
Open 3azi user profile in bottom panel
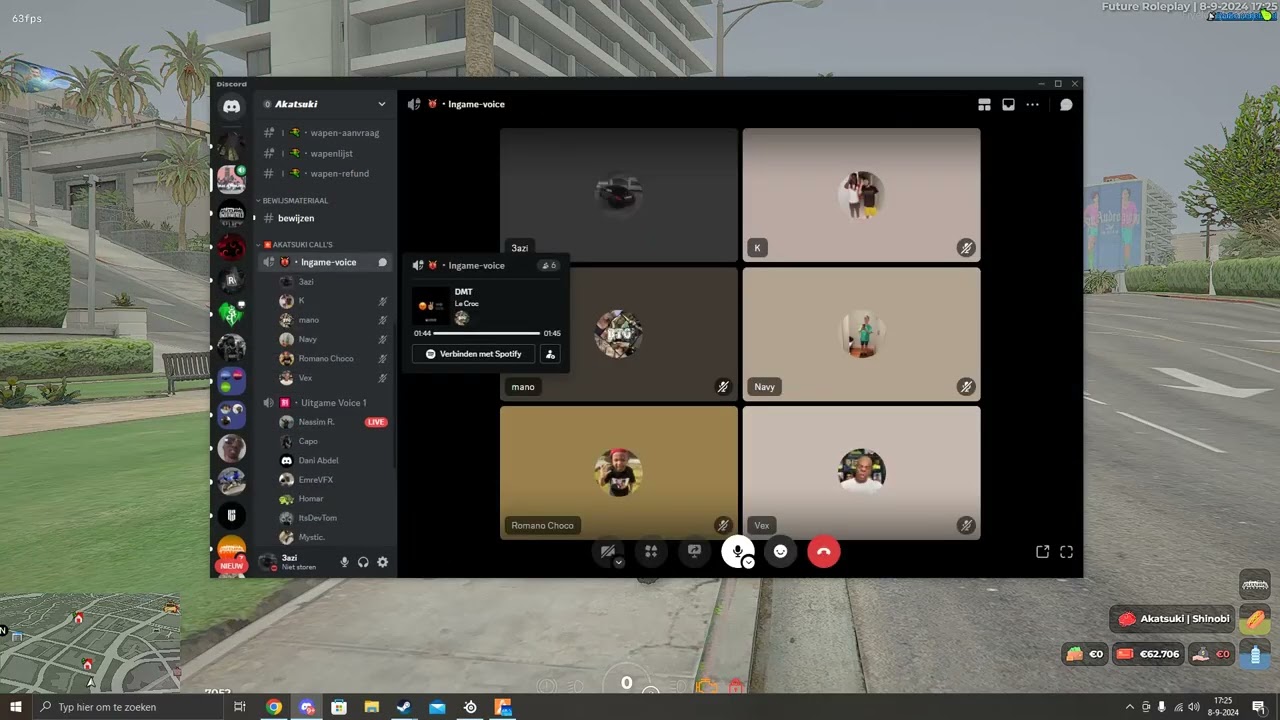coord(288,562)
